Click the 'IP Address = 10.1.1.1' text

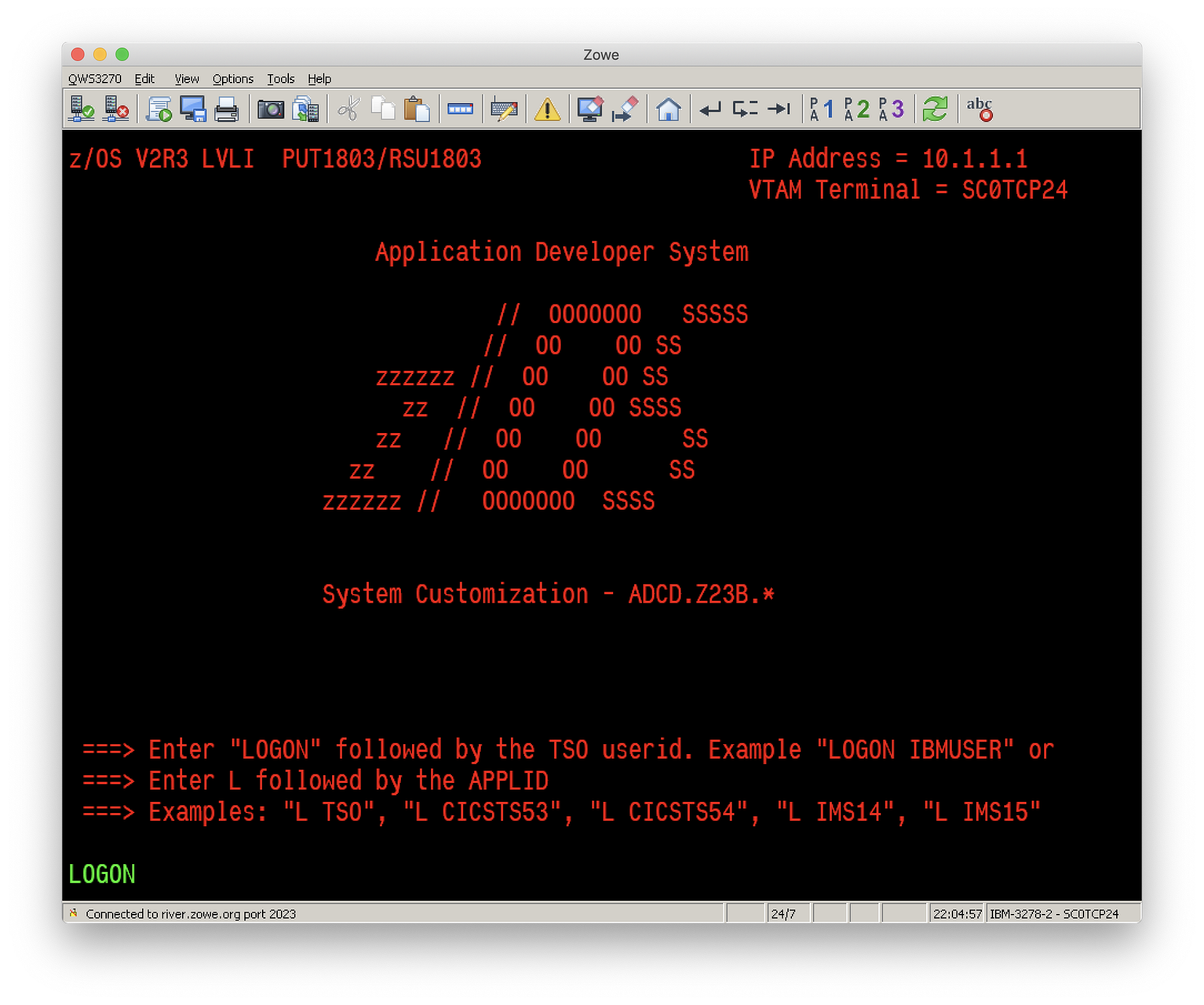[x=888, y=159]
